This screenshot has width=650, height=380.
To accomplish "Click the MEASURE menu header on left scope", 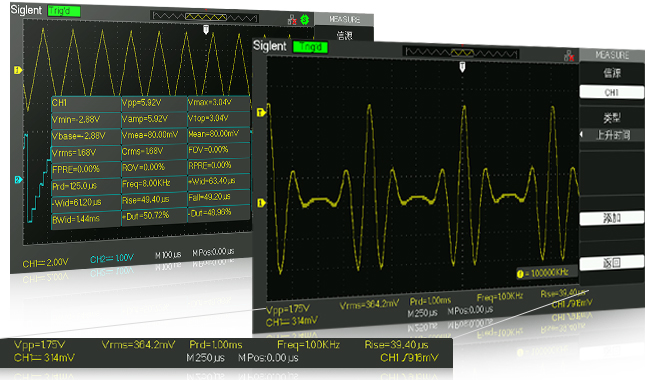I will tap(344, 19).
